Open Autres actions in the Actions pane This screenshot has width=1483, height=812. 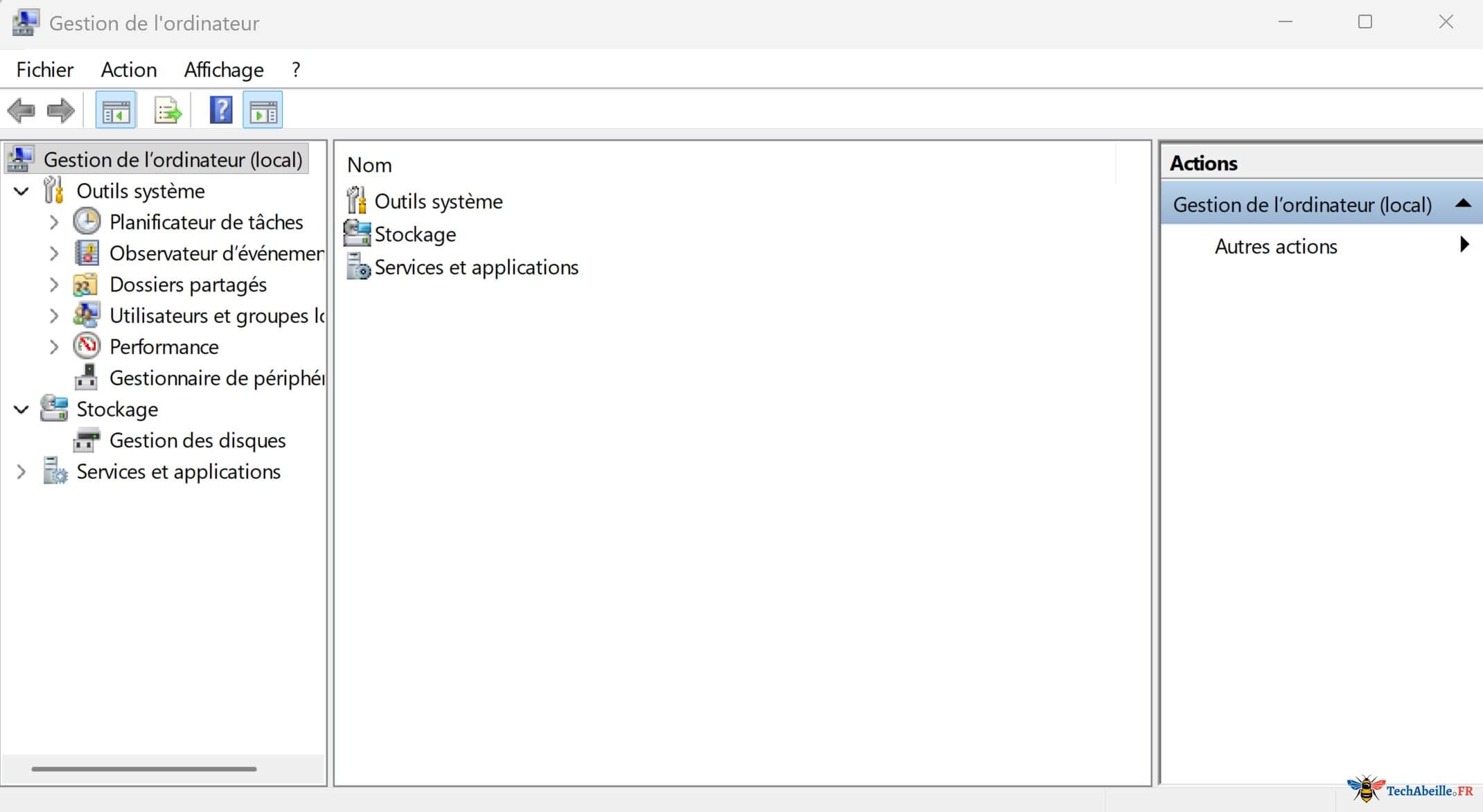pos(1276,246)
